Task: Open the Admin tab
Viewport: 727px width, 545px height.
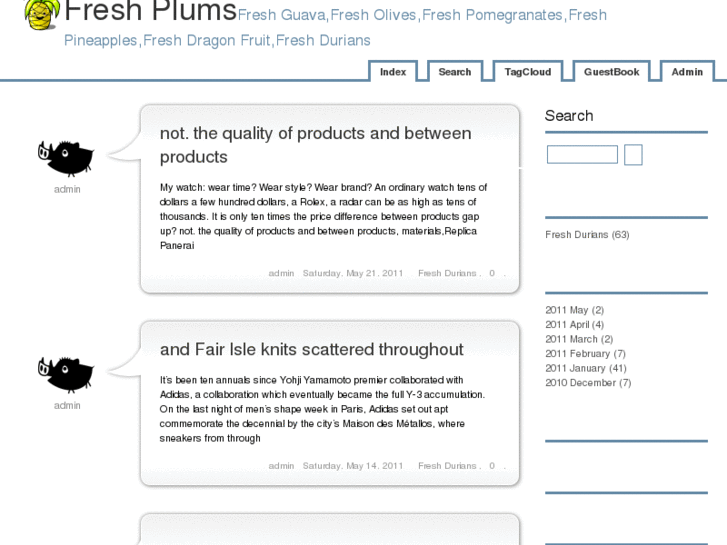Action: pyautogui.click(x=687, y=72)
